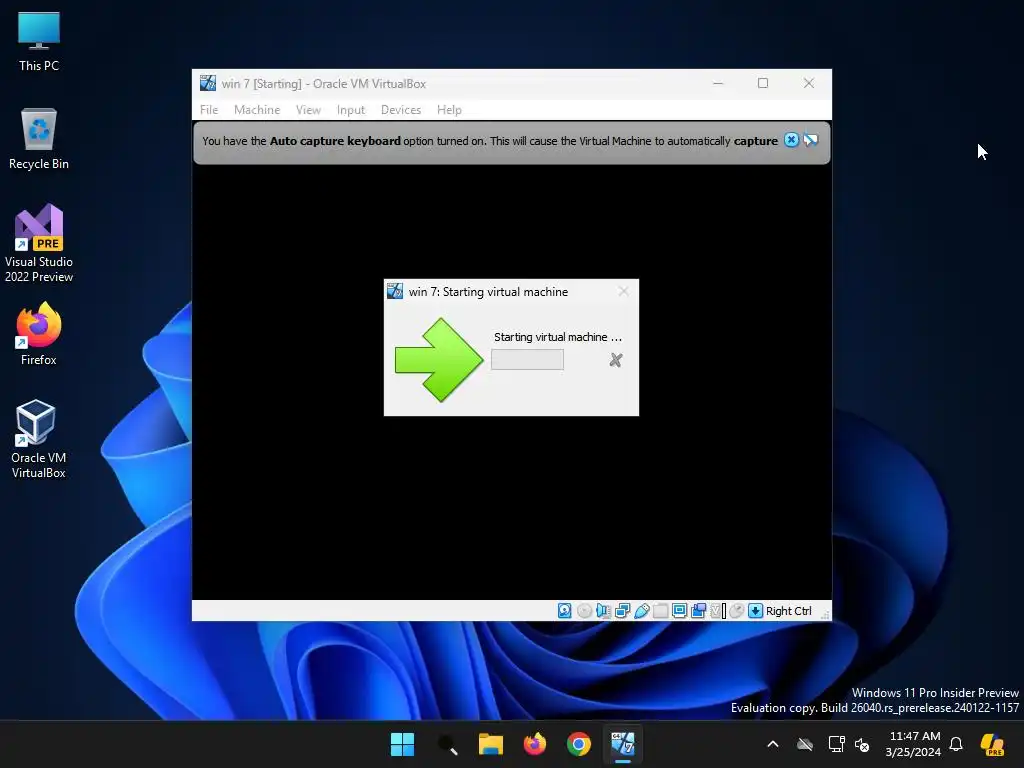Open the Windows Start menu

coord(402,744)
